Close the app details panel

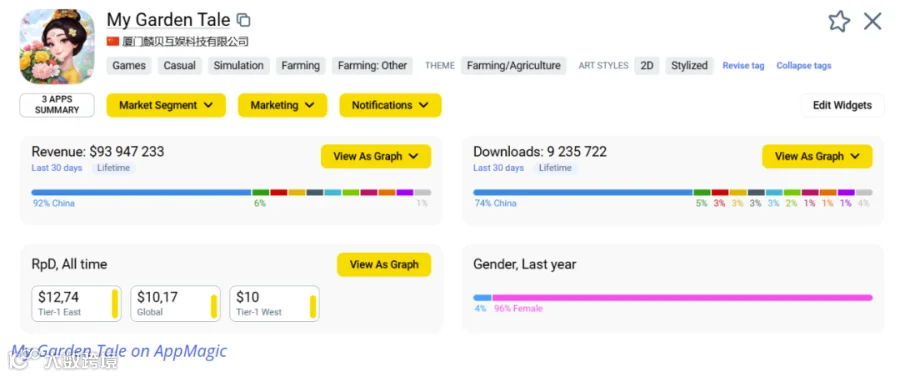point(872,21)
